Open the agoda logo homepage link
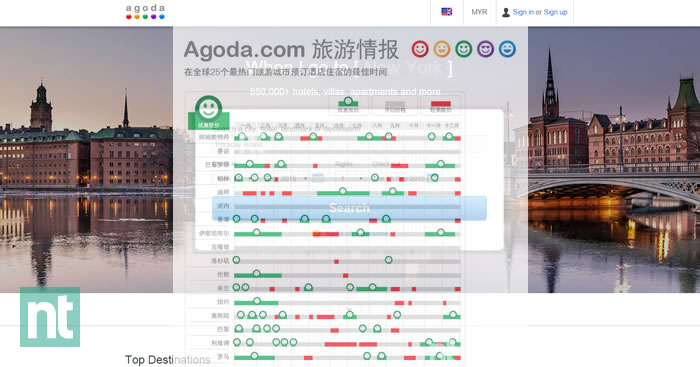The width and height of the screenshot is (700, 367). click(x=145, y=12)
